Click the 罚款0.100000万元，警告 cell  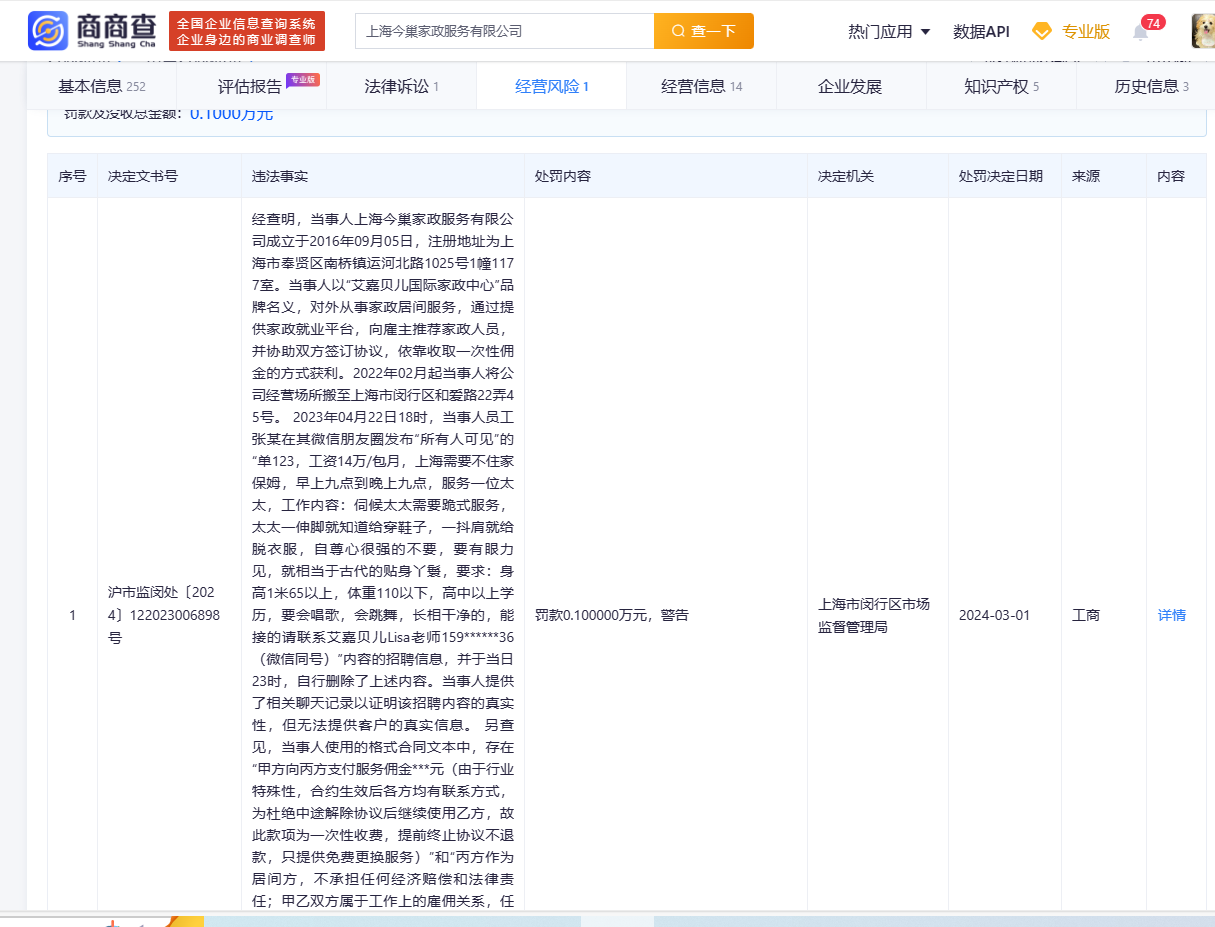coord(611,615)
